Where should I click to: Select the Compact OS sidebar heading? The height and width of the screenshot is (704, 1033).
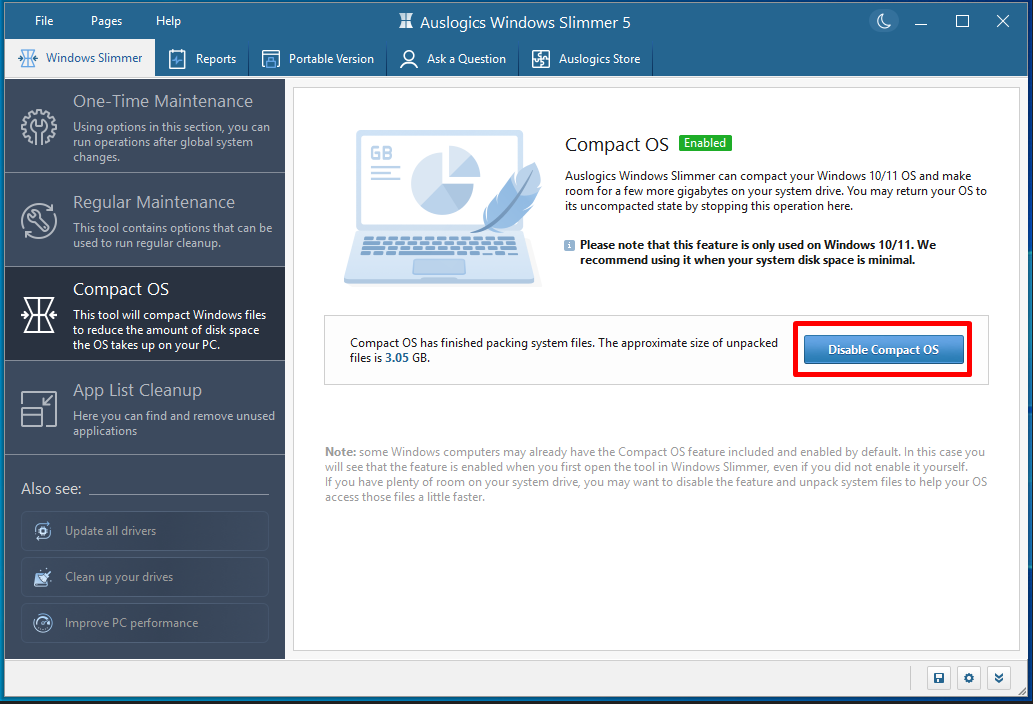[121, 289]
